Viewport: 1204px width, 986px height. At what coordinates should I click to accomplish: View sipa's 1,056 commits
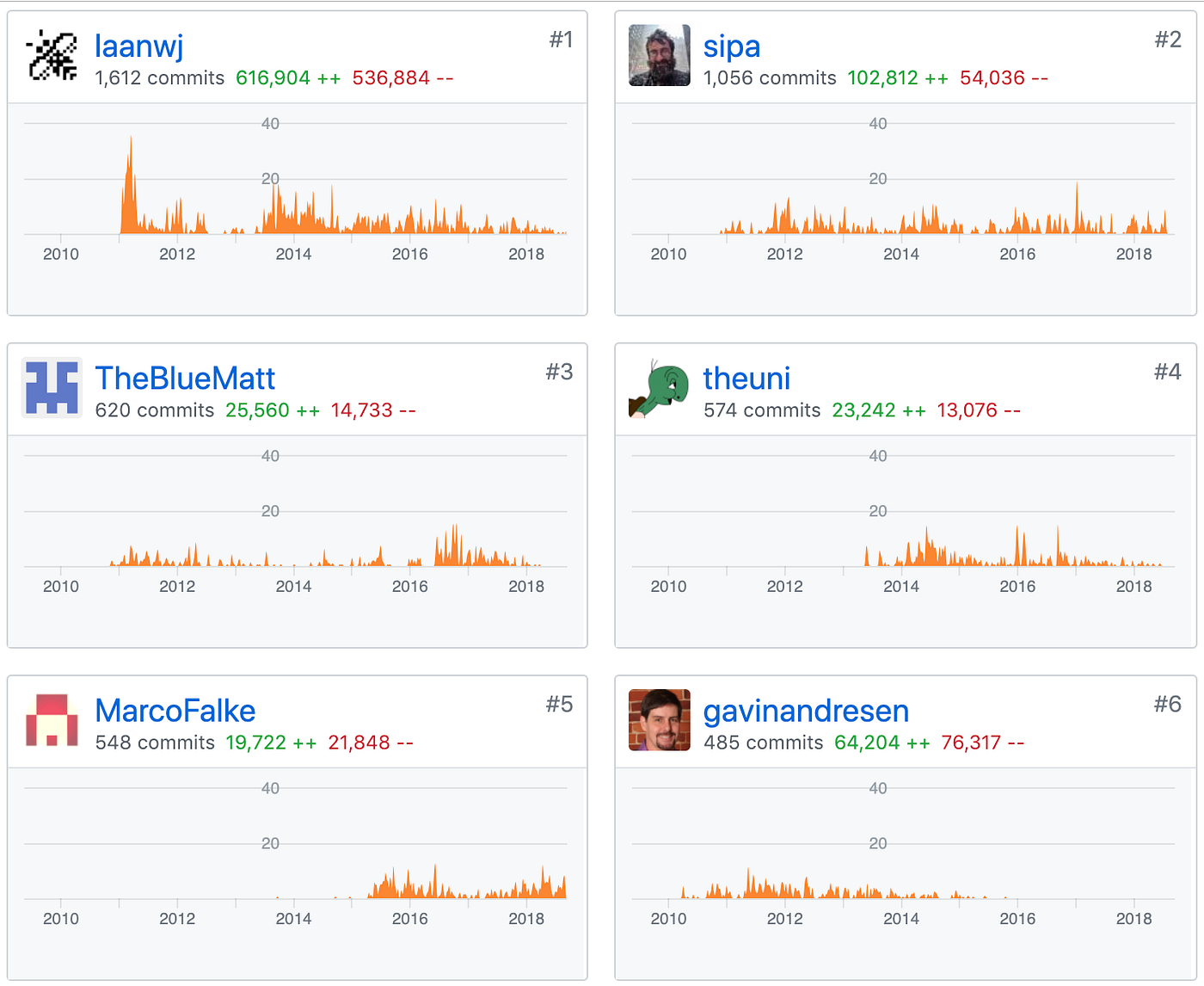(770, 78)
